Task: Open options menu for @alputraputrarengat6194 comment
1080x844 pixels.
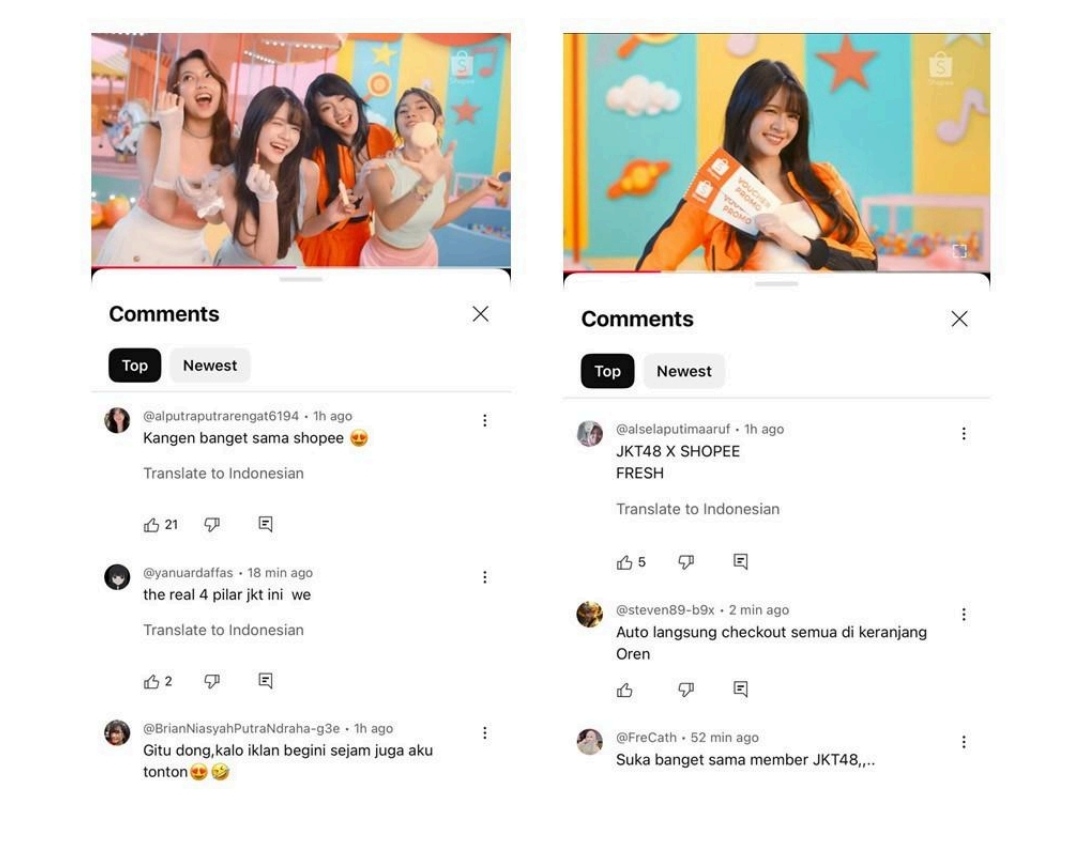Action: 485,420
